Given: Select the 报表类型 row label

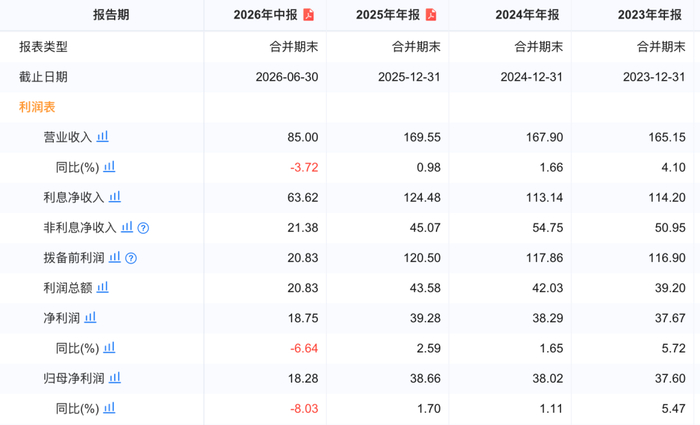Looking at the screenshot, I should pyautogui.click(x=43, y=47).
